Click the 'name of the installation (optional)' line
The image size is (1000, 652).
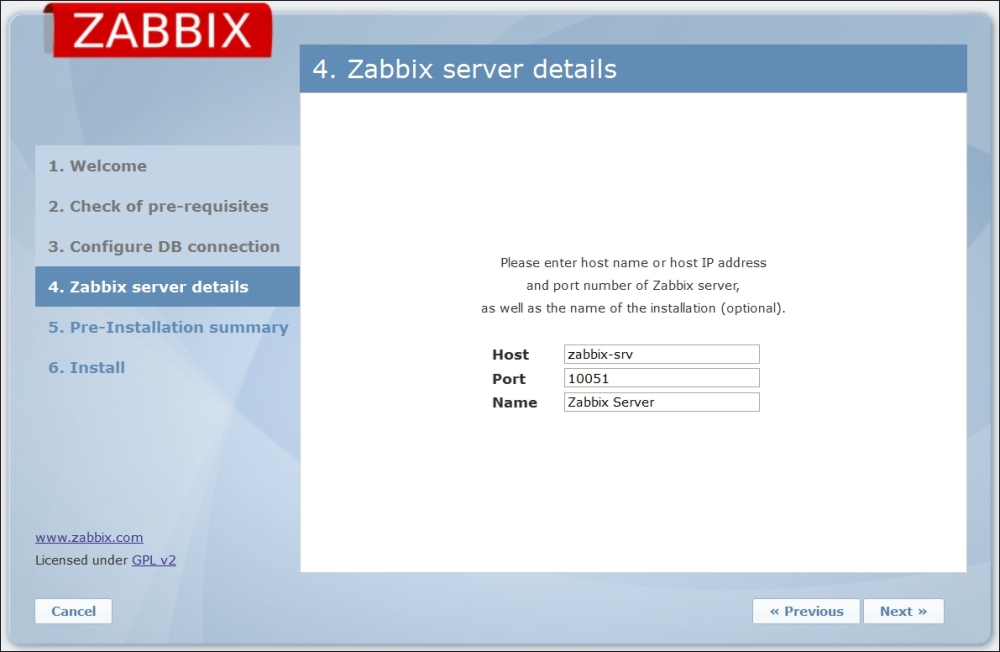(x=633, y=309)
